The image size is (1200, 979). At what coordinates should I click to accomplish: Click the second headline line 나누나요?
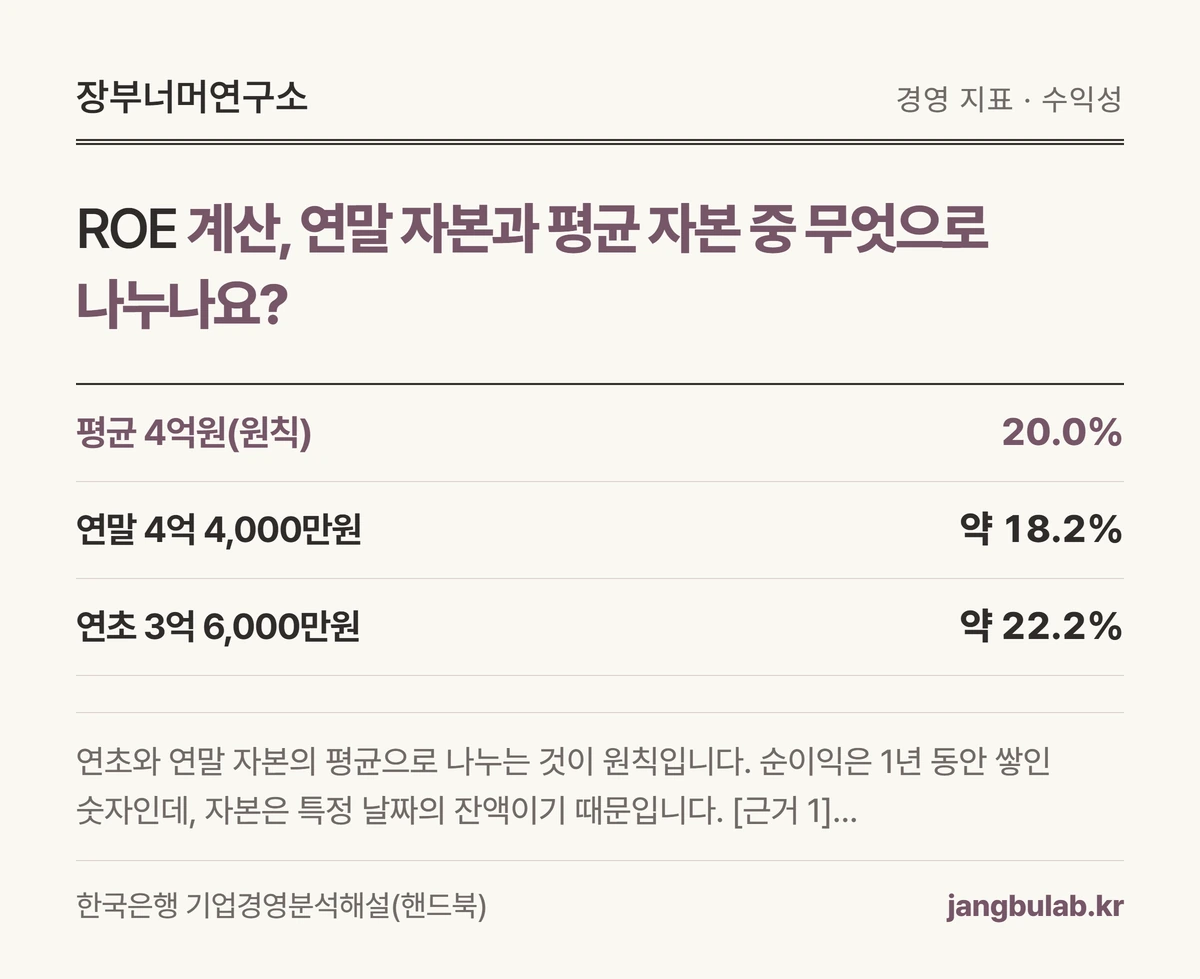click(177, 305)
